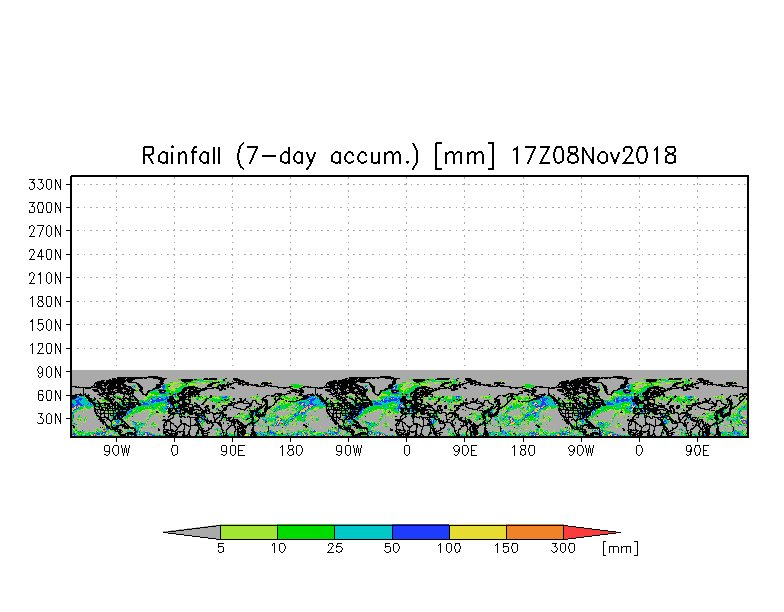Click the rightmost 90E longitude label
784x612 pixels.
click(x=697, y=451)
